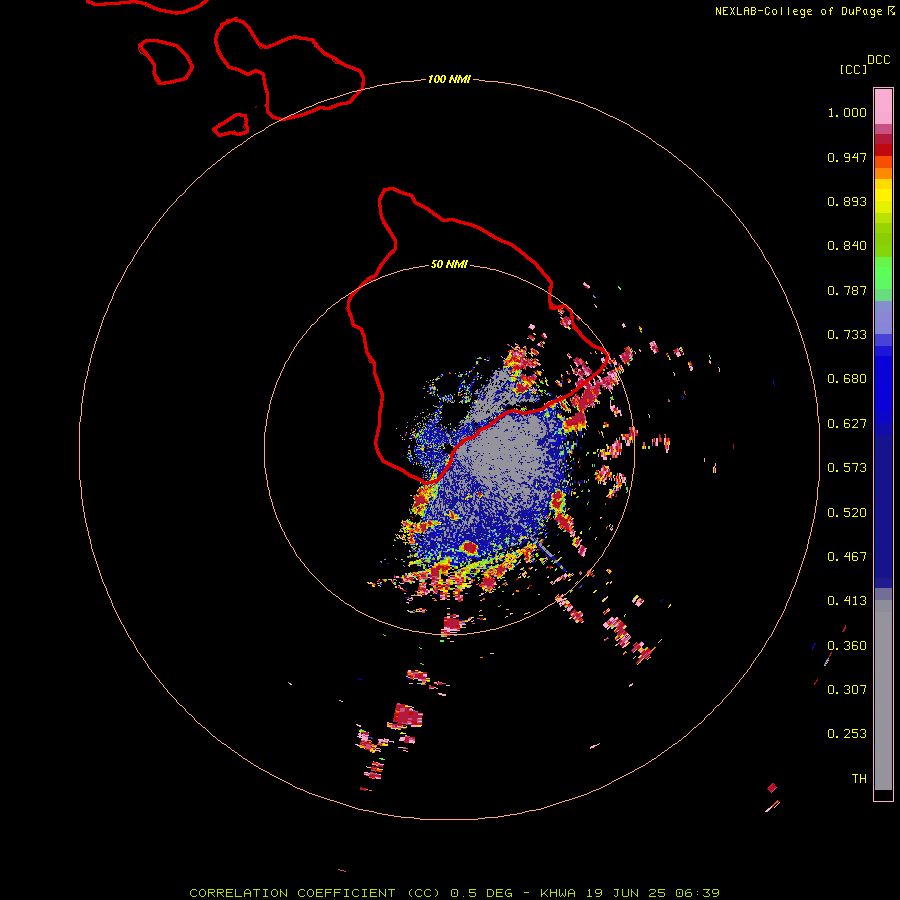Click the 0.840 scale label
900x900 pixels.
click(847, 246)
